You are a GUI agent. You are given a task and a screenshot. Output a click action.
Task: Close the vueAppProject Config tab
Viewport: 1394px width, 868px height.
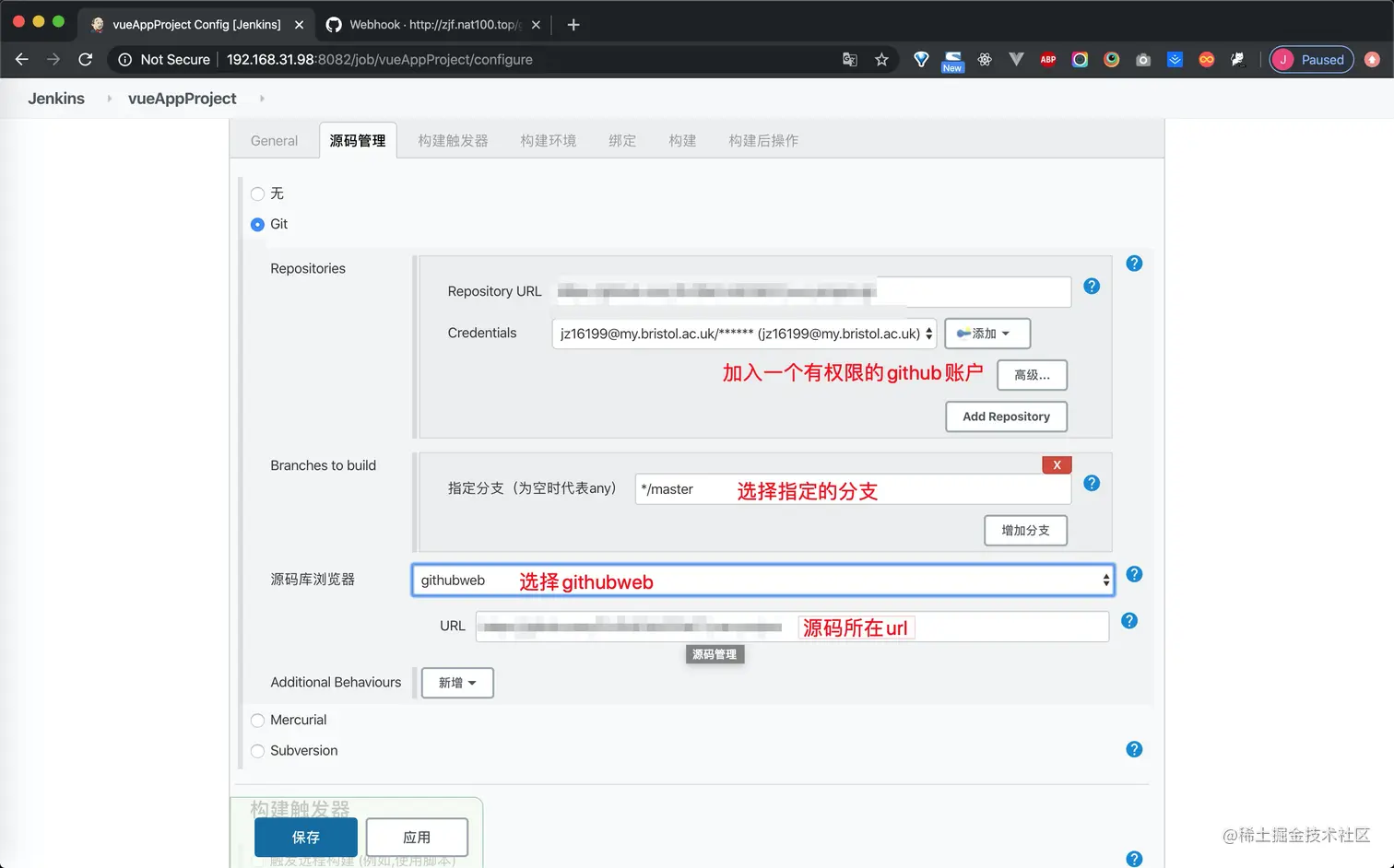coord(299,25)
